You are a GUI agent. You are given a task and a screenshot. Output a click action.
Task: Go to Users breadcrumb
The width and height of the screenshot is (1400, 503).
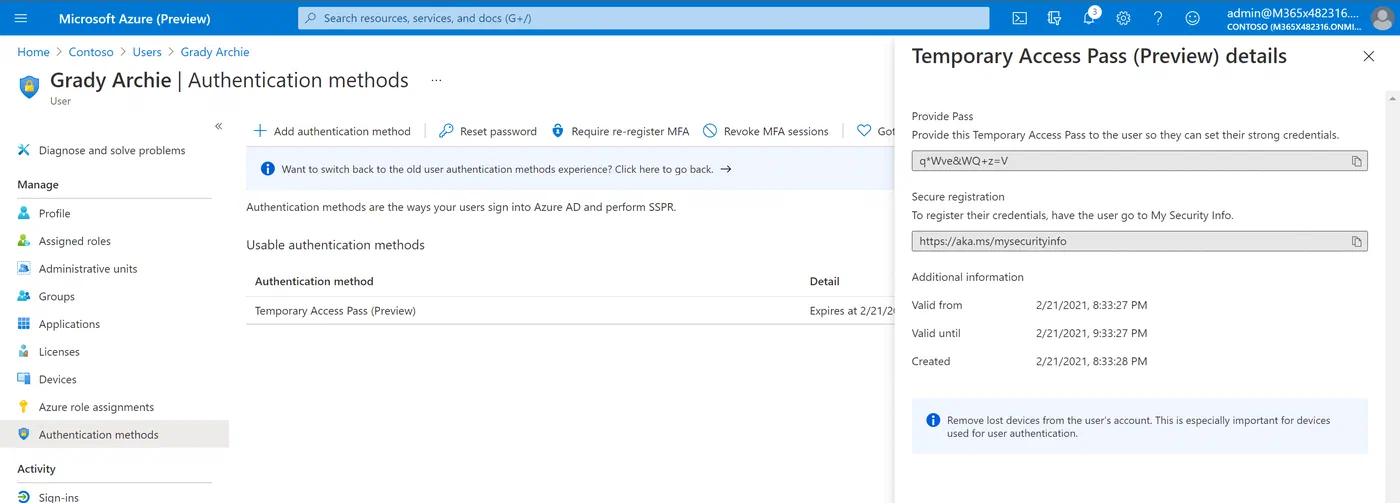pyautogui.click(x=147, y=52)
